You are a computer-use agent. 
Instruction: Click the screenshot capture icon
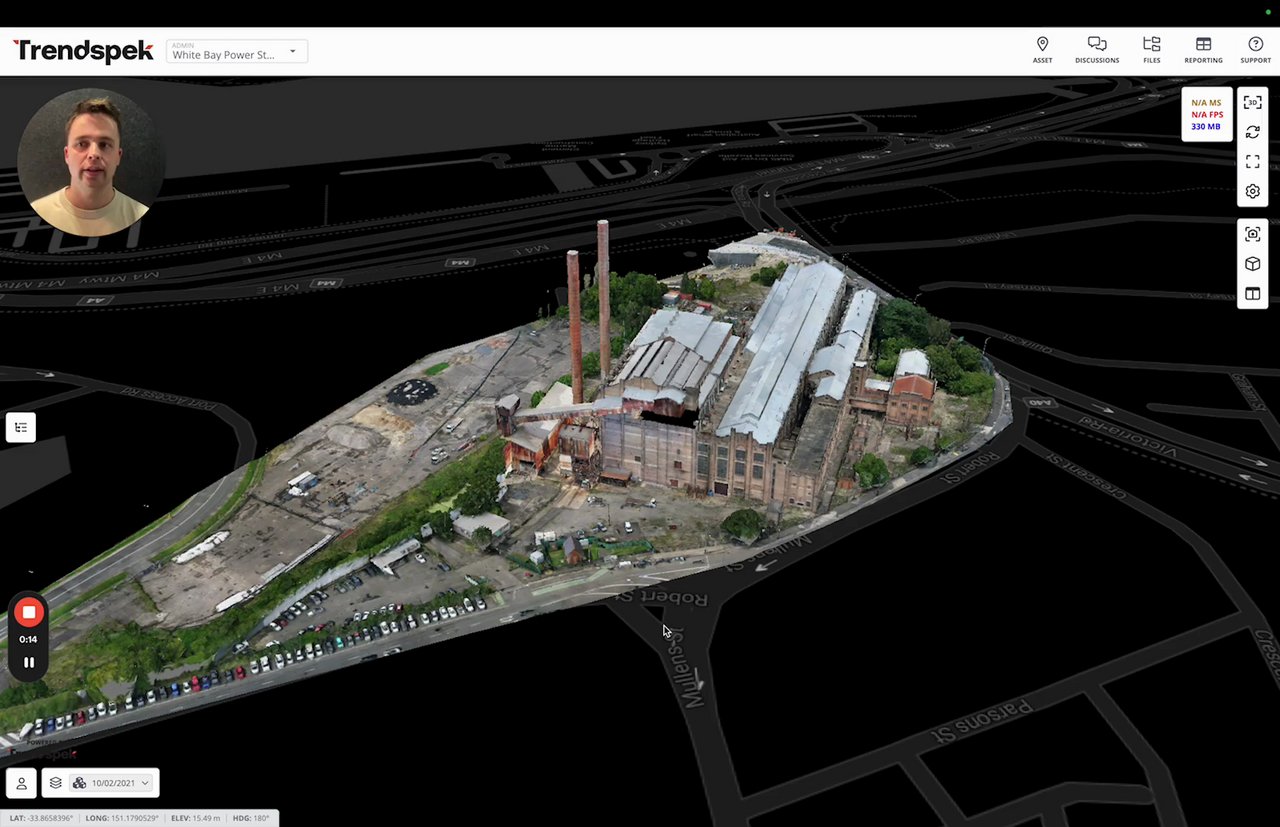coord(1252,234)
